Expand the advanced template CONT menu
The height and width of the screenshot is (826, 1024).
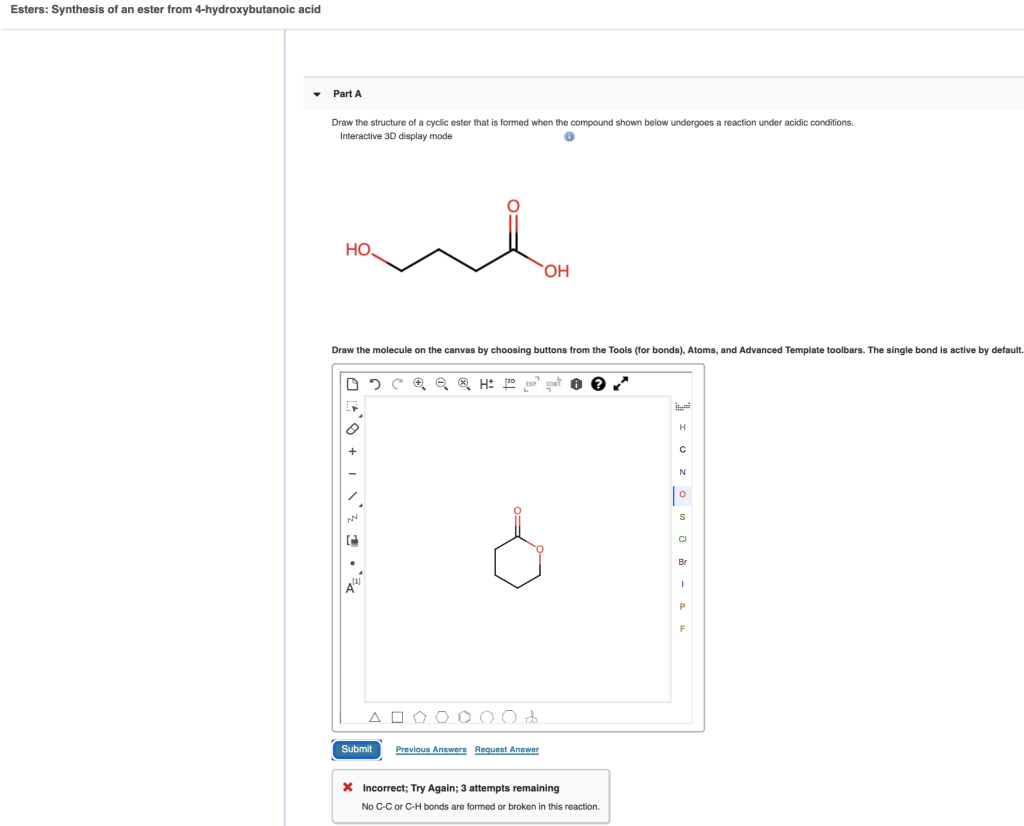click(552, 385)
